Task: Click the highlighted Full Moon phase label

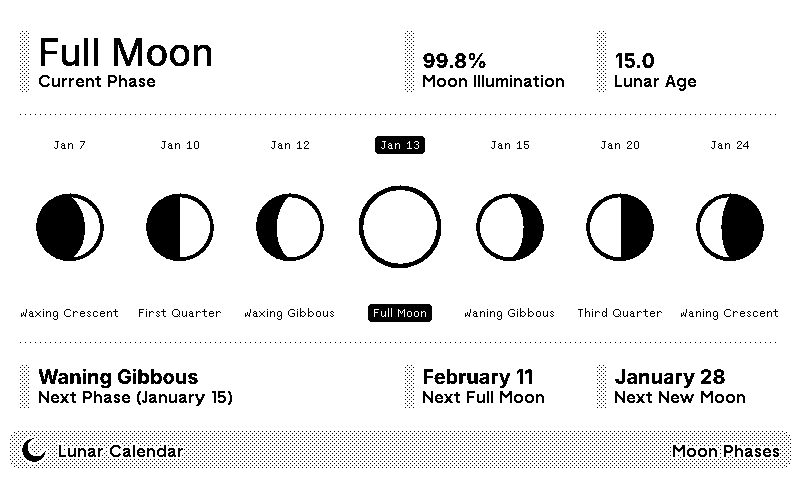Action: [400, 313]
